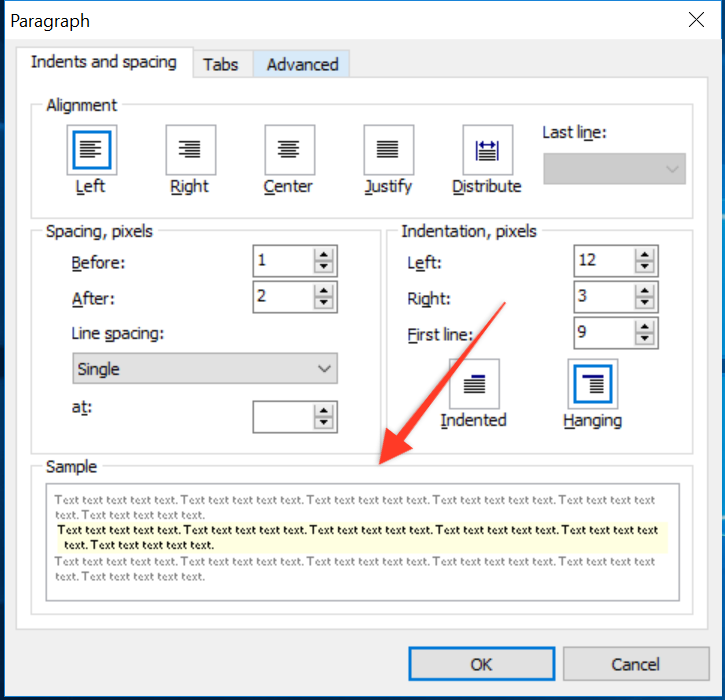Viewport: 725px width, 700px height.
Task: Increase the Left indentation value
Action: [645, 255]
